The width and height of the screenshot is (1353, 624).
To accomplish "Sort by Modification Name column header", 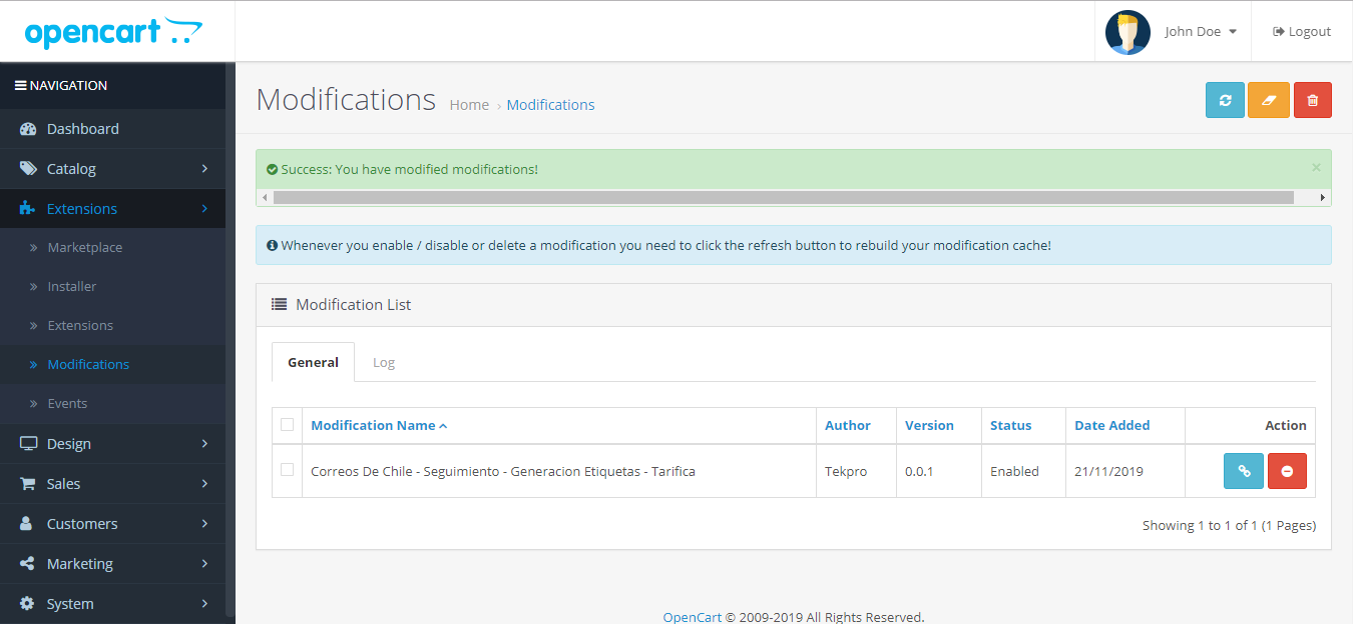I will coord(373,426).
